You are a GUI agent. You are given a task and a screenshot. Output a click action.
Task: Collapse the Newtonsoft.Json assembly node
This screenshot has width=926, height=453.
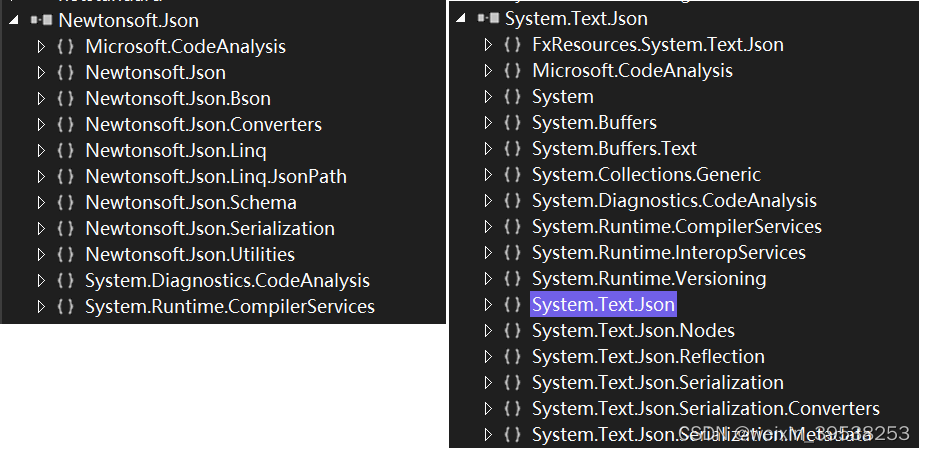pos(14,21)
